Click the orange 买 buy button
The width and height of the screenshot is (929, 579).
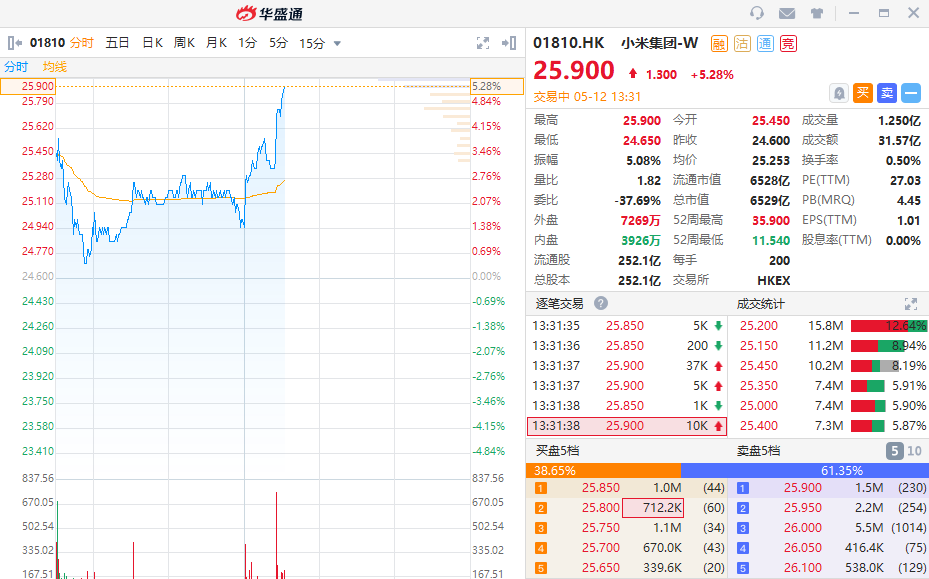click(863, 93)
